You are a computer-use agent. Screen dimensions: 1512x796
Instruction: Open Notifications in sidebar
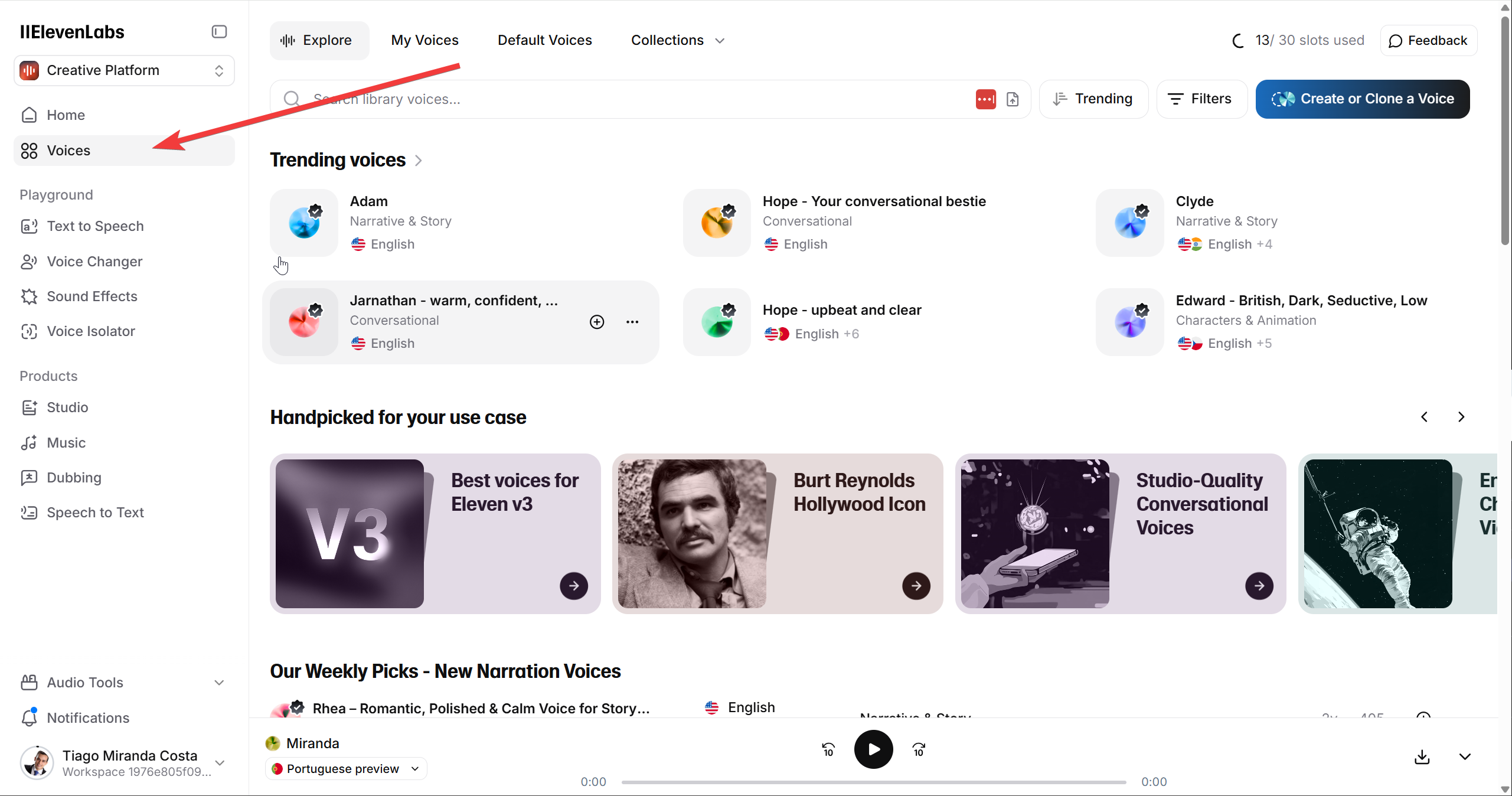pos(124,718)
